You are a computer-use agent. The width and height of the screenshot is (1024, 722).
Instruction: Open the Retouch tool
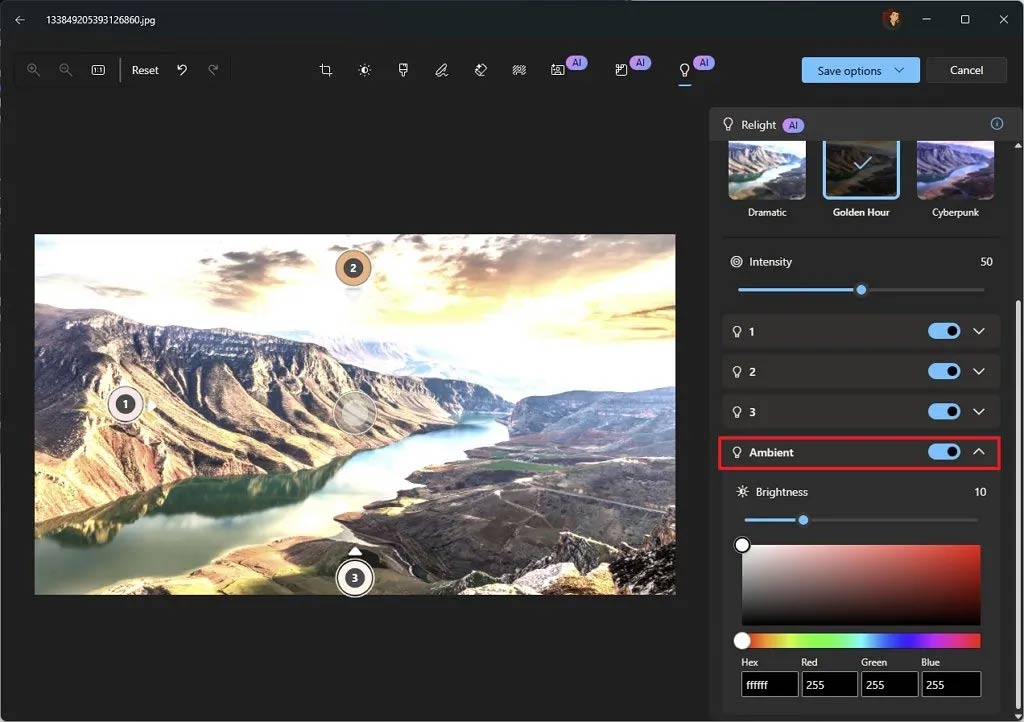(x=480, y=70)
